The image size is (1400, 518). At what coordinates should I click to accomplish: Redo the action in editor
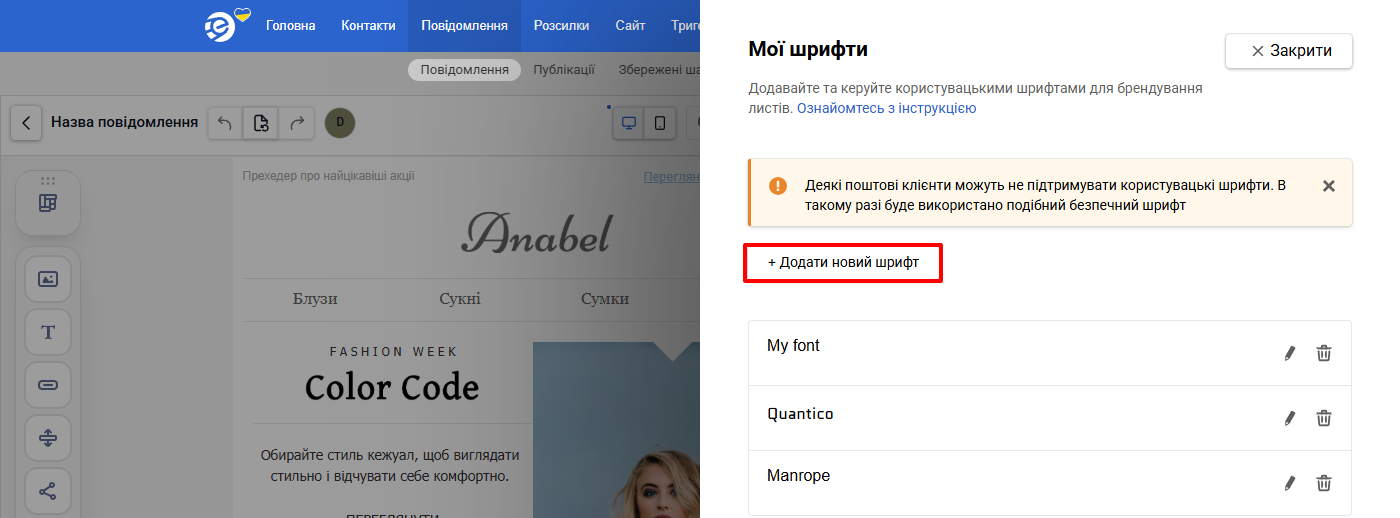coord(296,123)
